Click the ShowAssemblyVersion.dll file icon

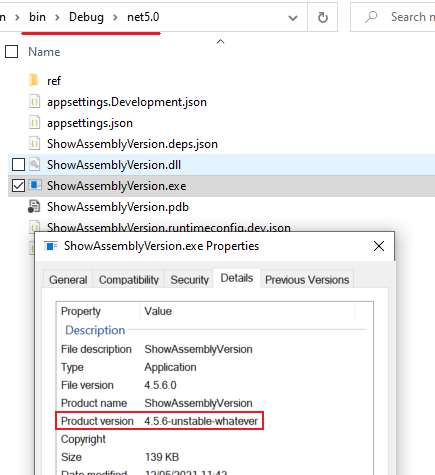[34, 165]
